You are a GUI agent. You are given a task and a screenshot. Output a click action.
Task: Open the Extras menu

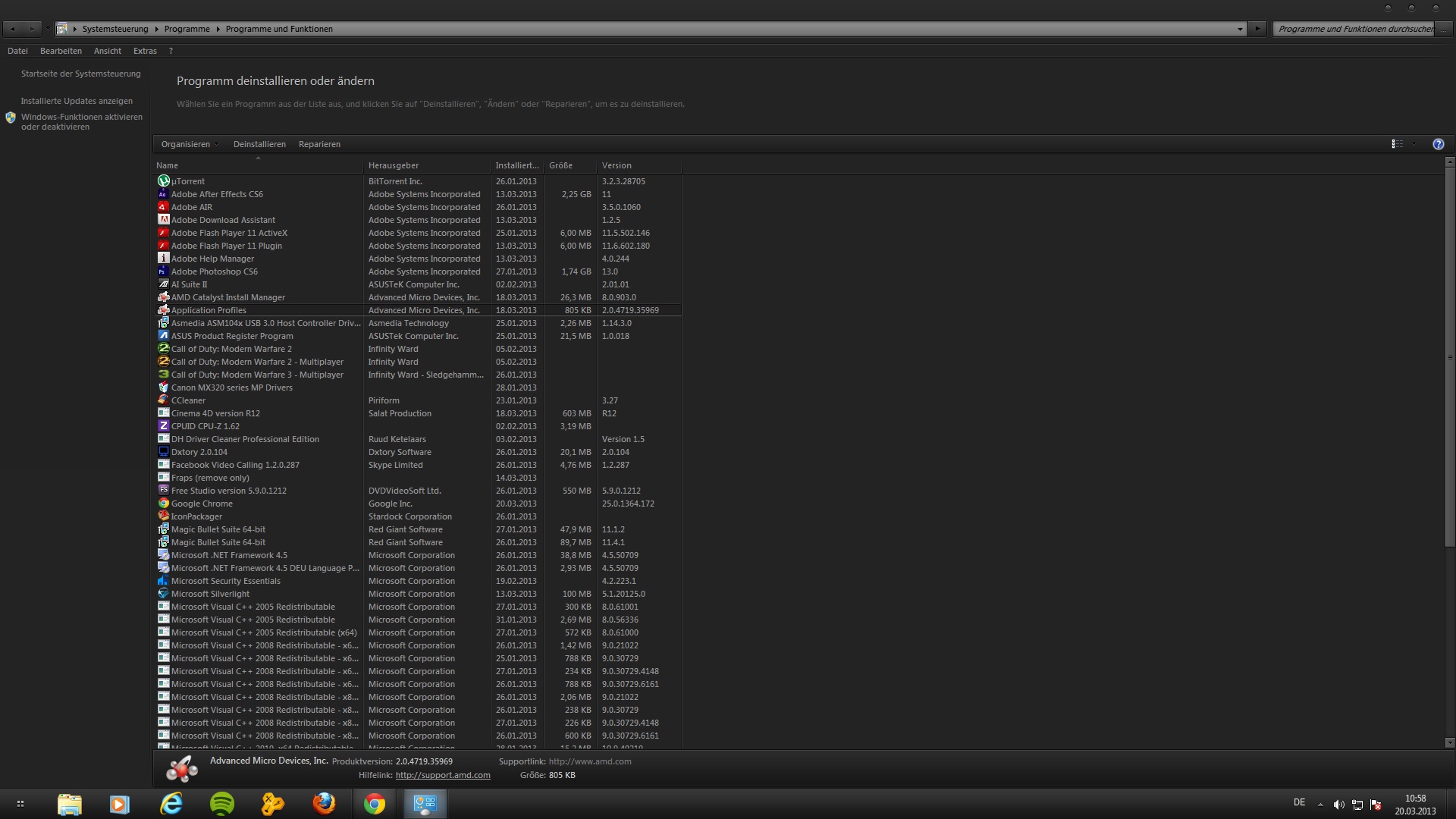pyautogui.click(x=145, y=51)
